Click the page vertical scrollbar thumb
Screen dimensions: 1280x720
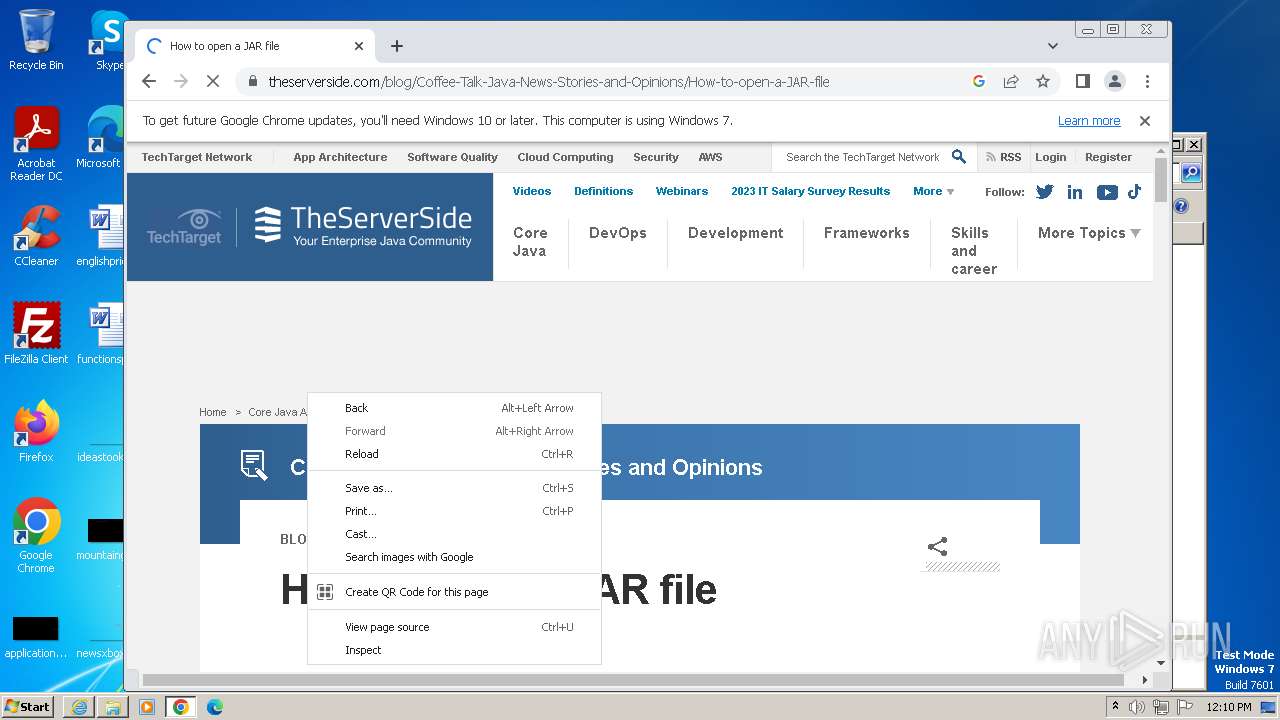tap(1160, 179)
